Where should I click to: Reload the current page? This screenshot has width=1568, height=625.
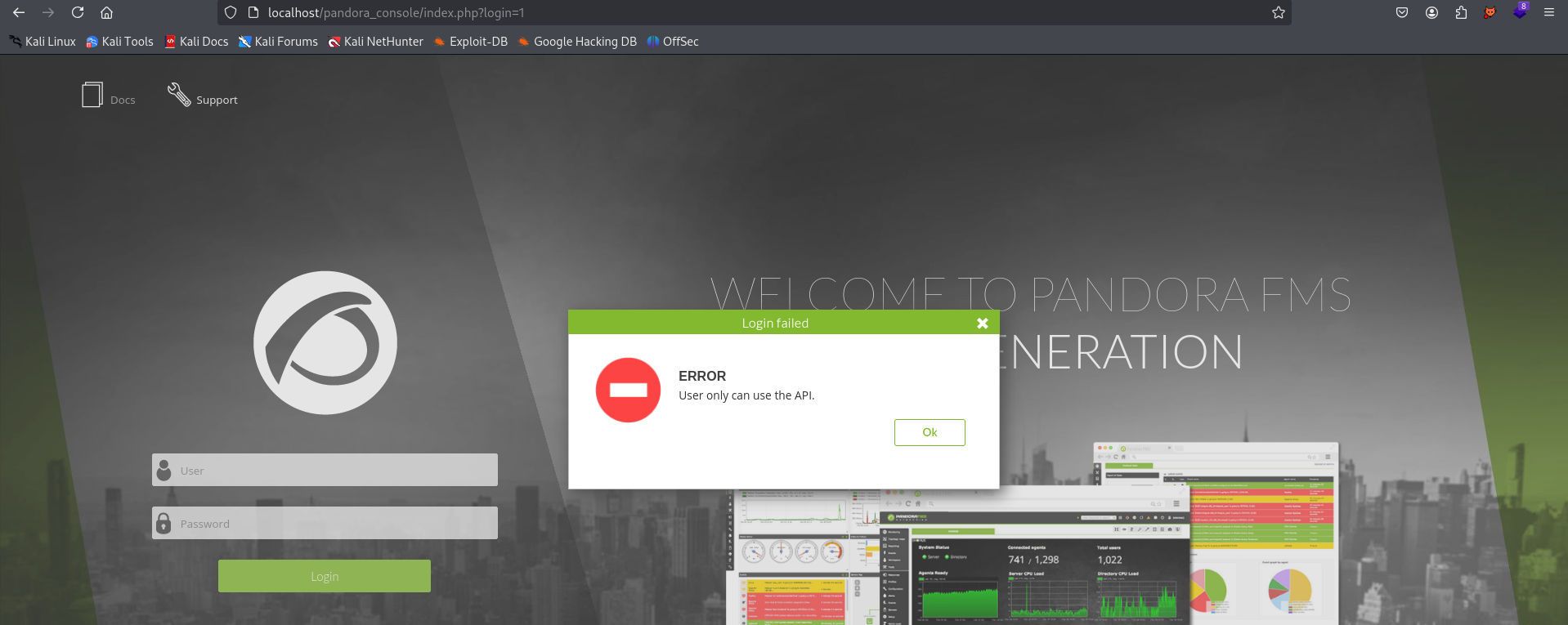point(78,12)
